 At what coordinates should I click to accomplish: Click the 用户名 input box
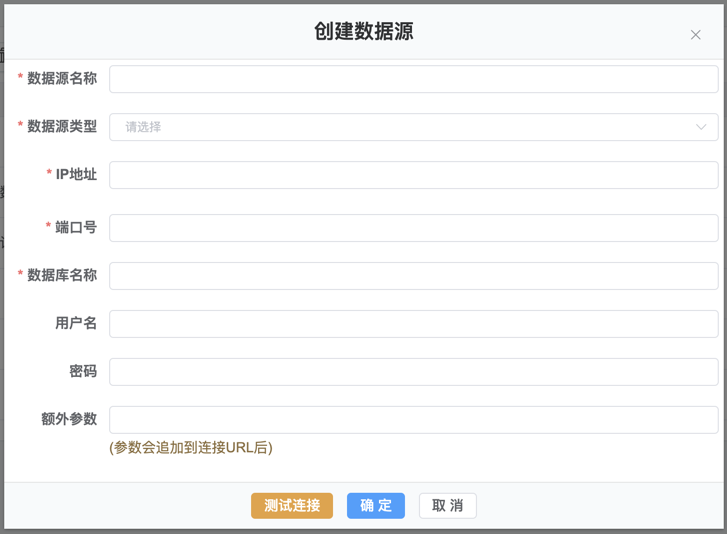(413, 324)
